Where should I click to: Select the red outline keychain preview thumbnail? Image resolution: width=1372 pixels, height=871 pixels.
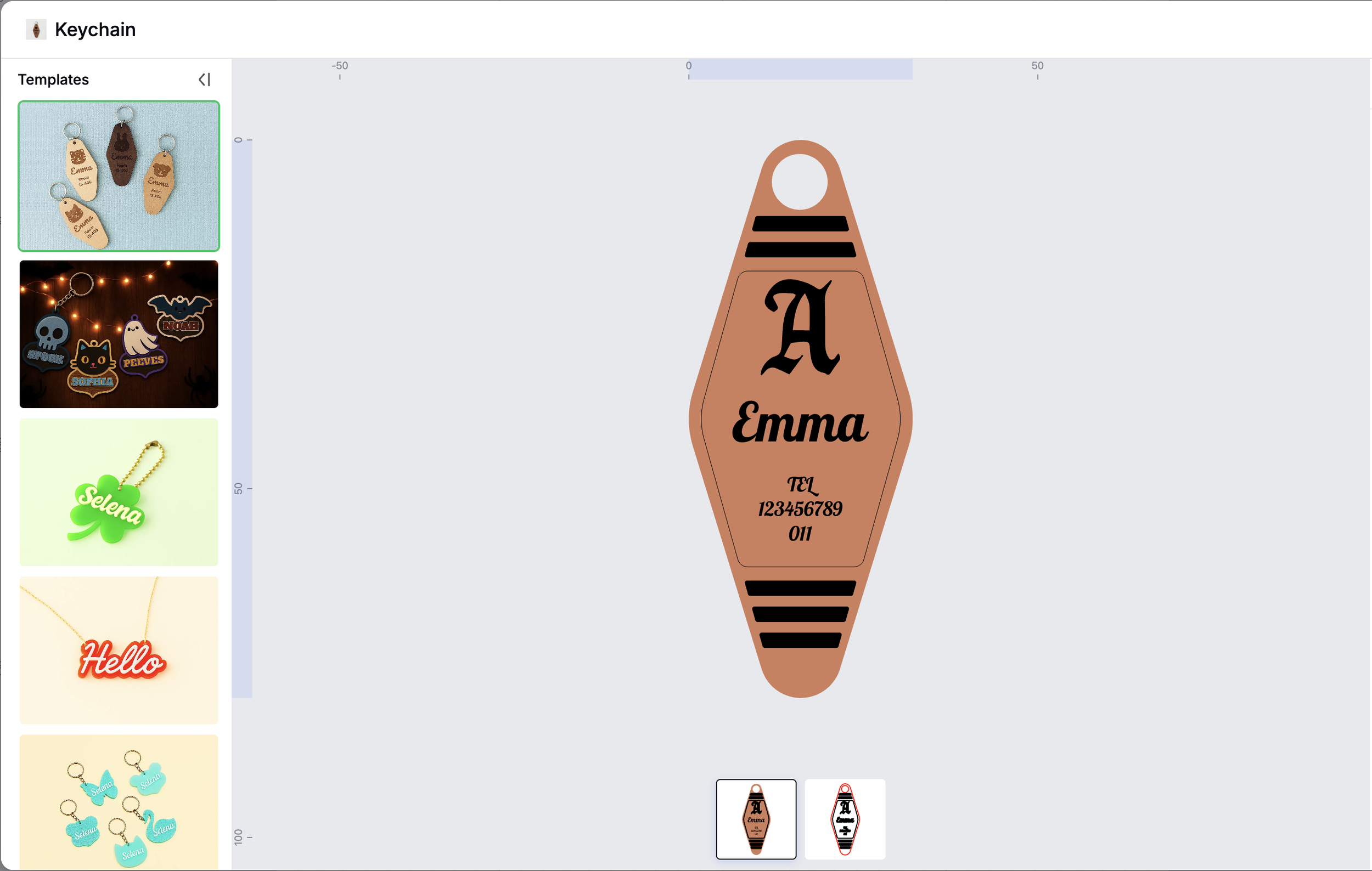(x=845, y=819)
